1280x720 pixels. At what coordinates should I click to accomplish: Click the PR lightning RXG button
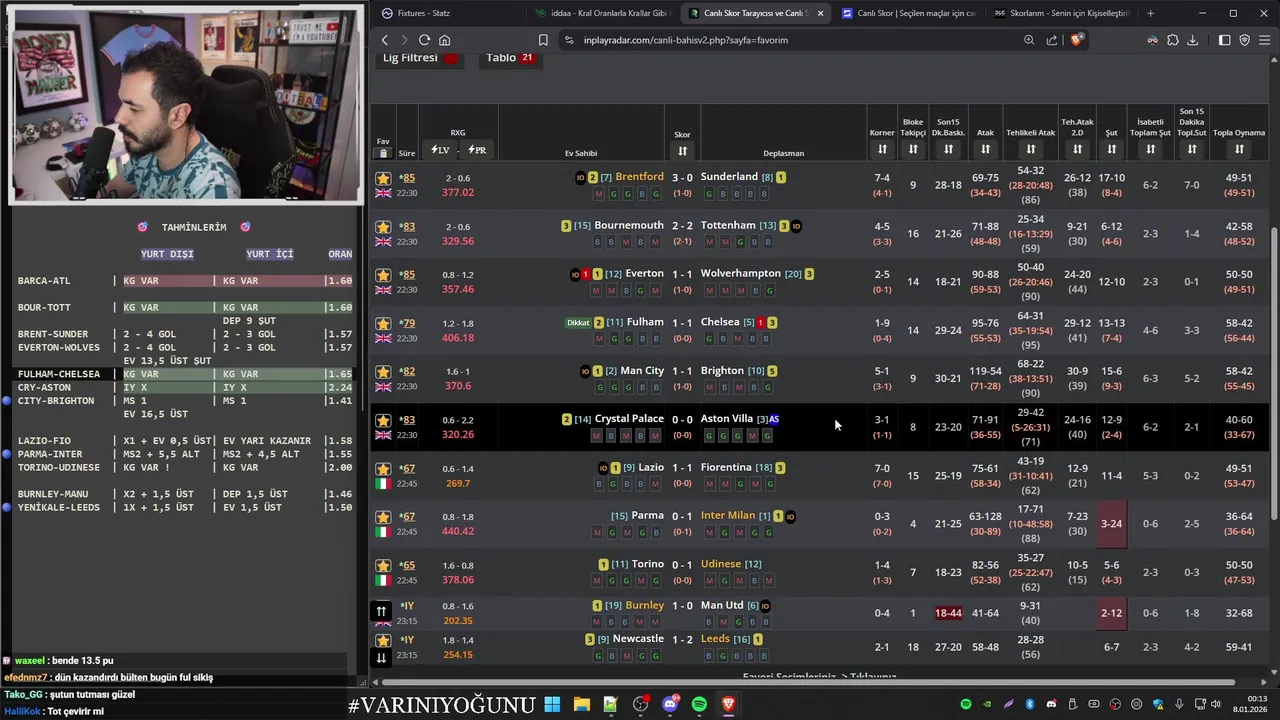click(477, 150)
